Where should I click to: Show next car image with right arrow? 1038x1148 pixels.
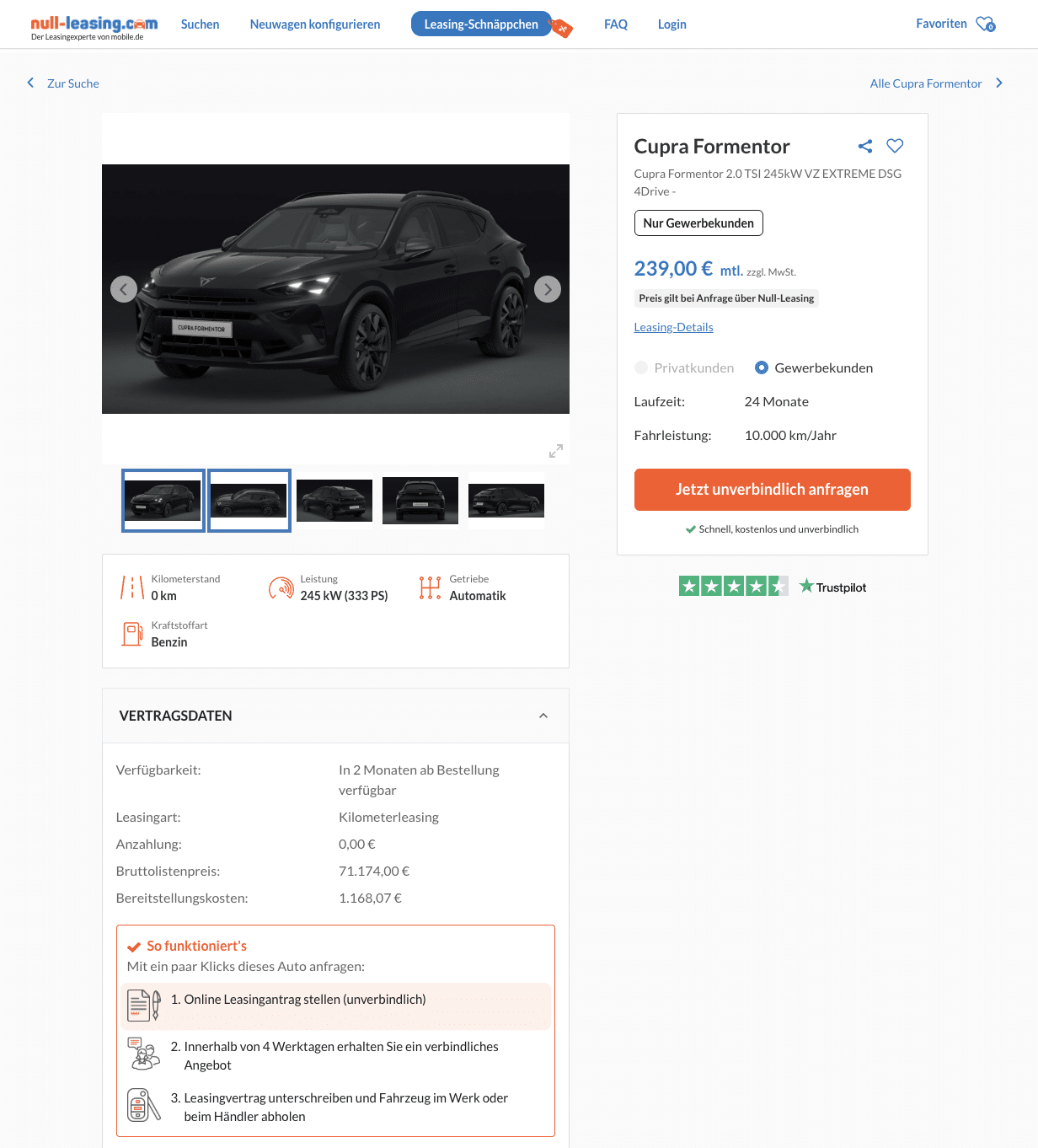[548, 289]
